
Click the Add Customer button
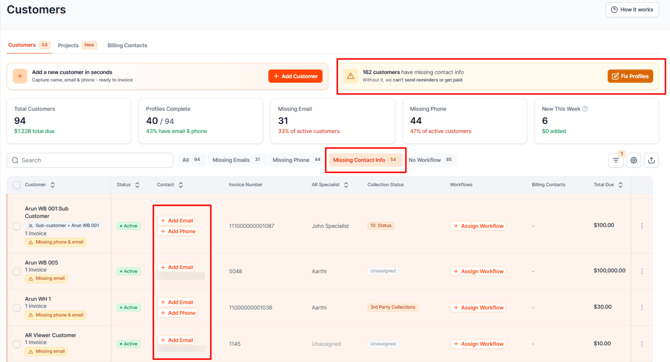point(295,76)
